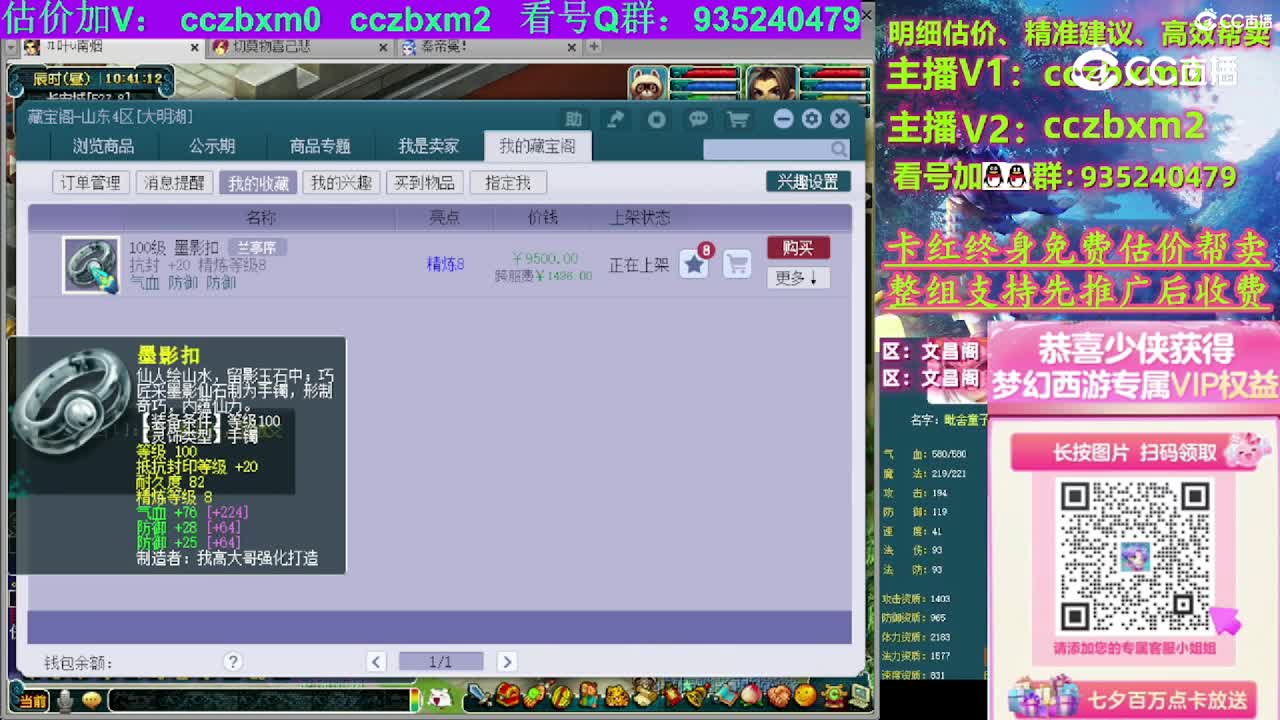Open the 助 help icon in Cangbaoge header
1280x720 pixels.
[x=573, y=119]
